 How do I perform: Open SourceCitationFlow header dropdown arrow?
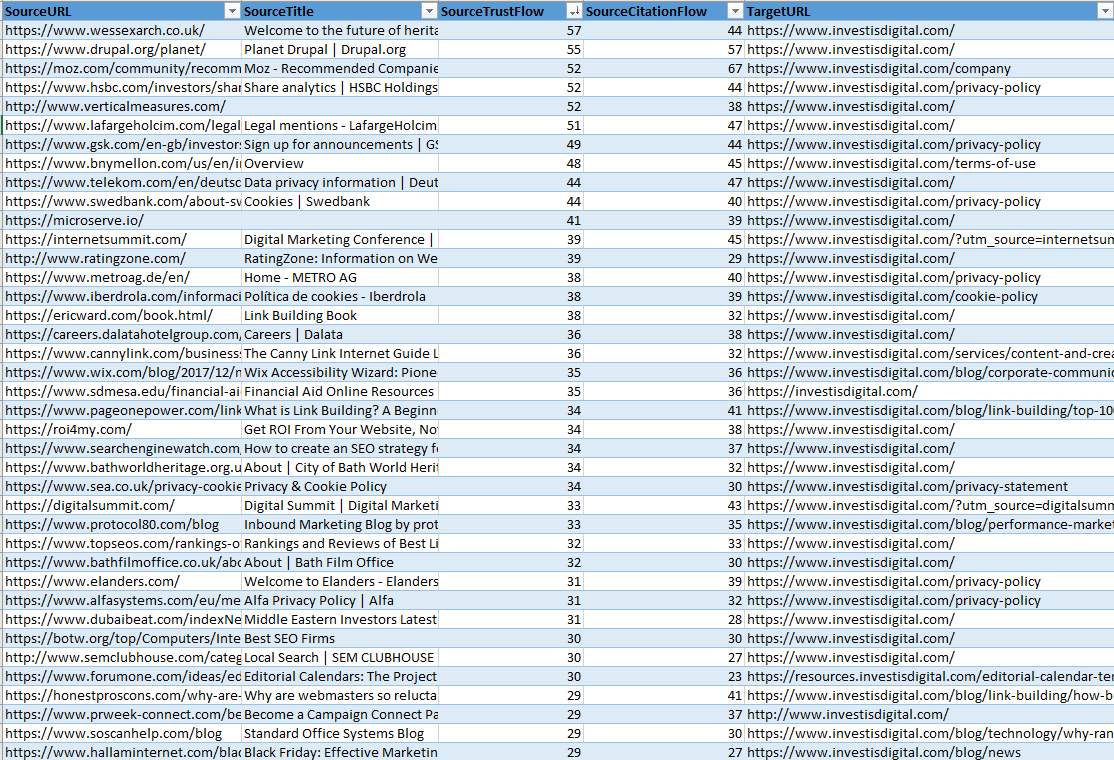coord(737,11)
